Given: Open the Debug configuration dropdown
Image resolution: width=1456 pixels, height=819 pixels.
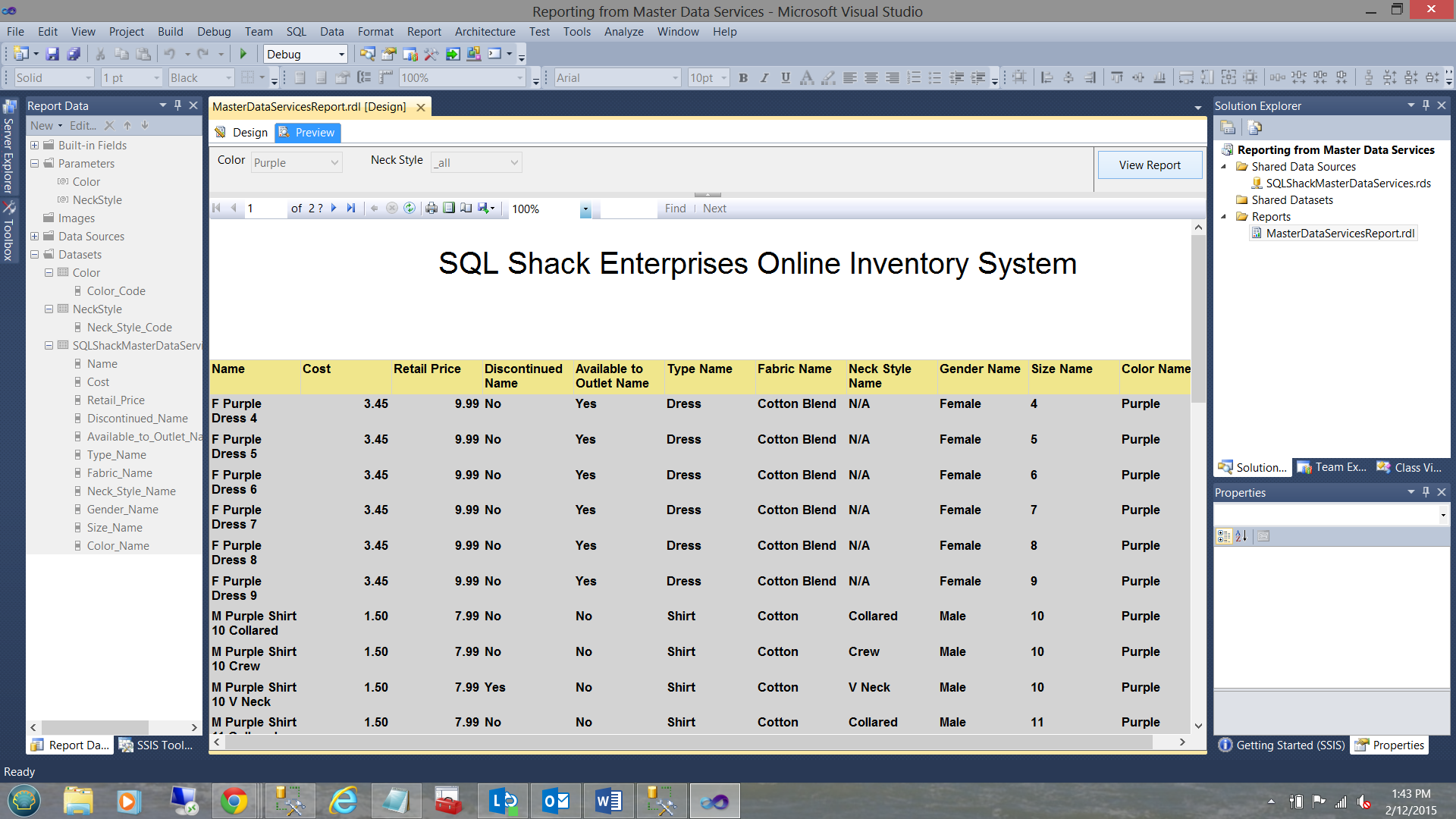Looking at the screenshot, I should click(x=341, y=55).
